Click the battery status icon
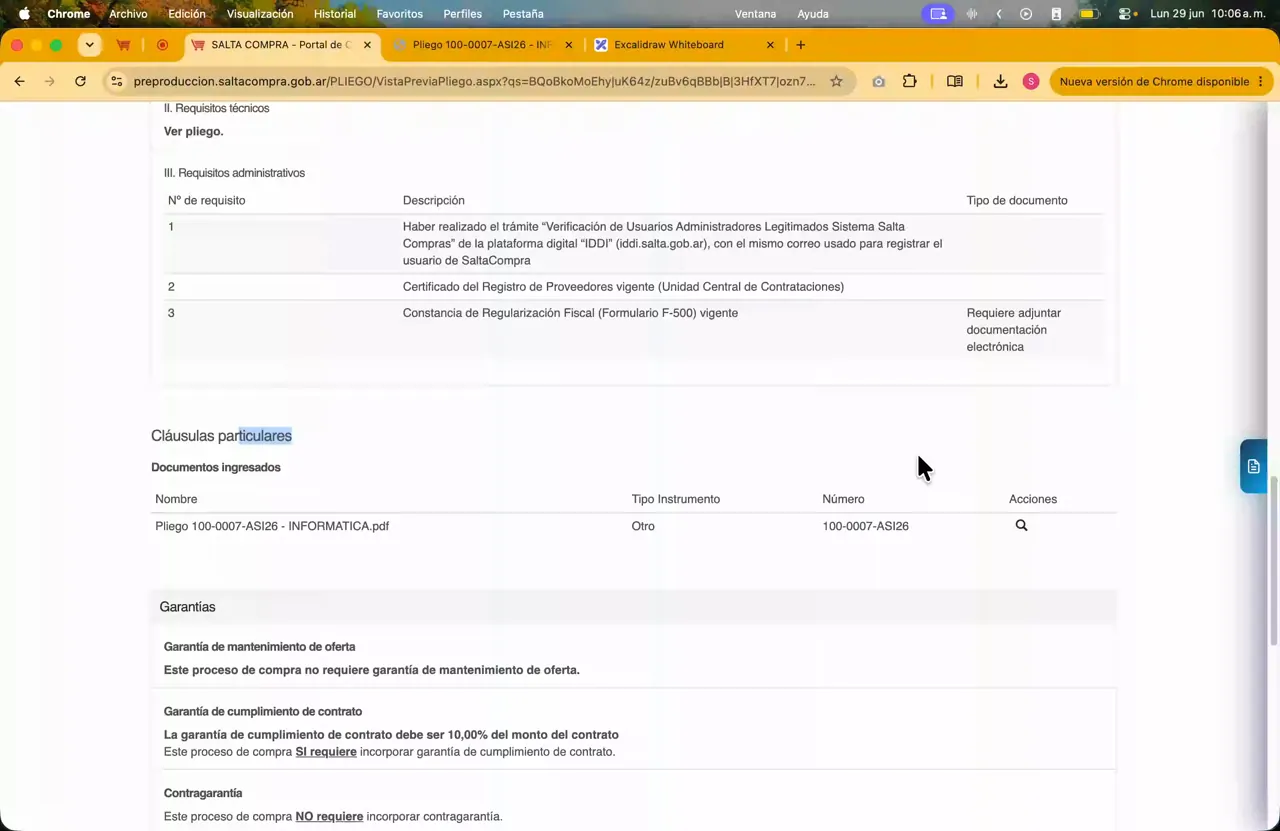The height and width of the screenshot is (831, 1280). pos(1088,14)
